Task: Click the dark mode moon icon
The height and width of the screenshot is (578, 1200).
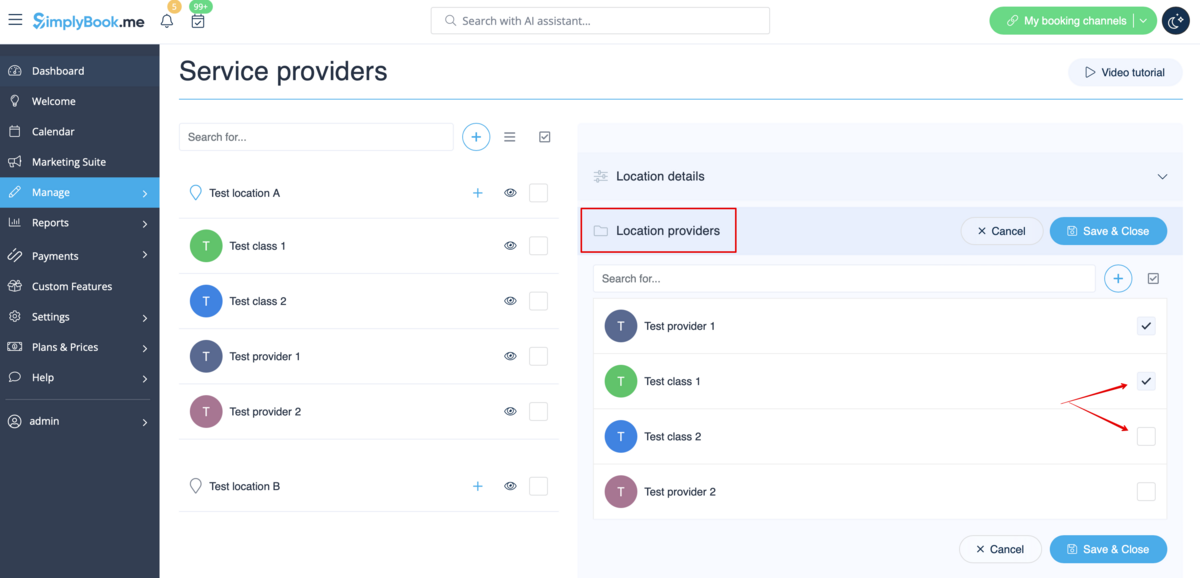Action: click(1175, 21)
